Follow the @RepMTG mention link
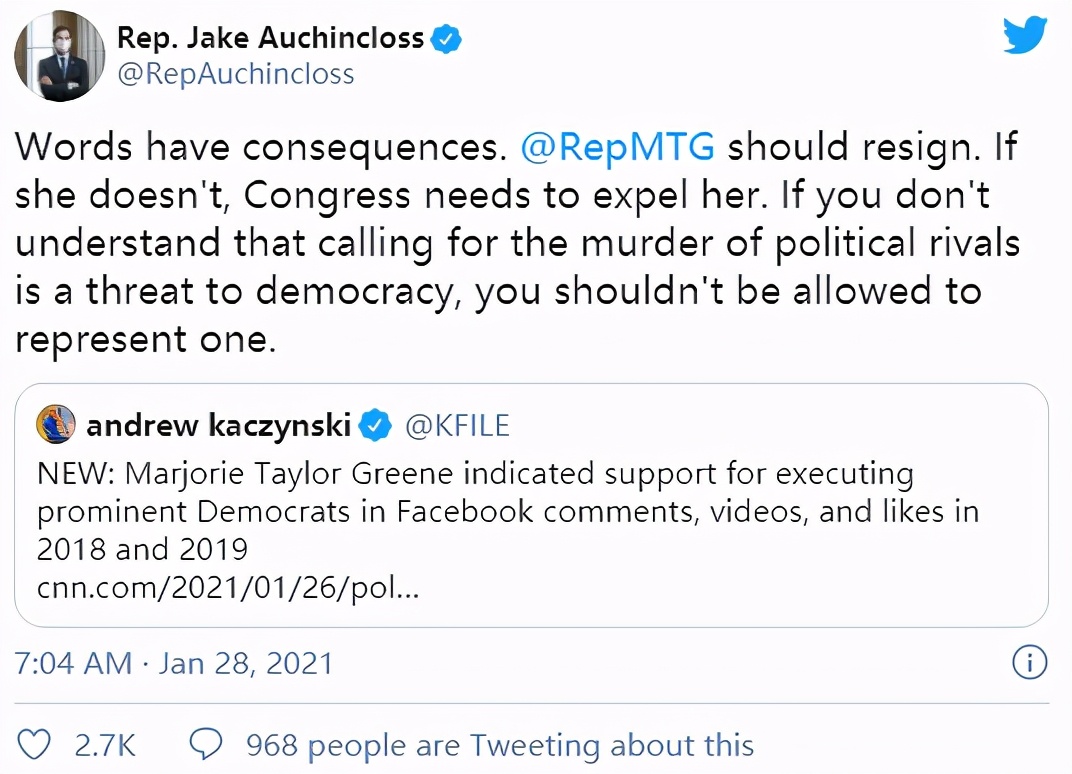The width and height of the screenshot is (1072, 774). click(x=617, y=147)
